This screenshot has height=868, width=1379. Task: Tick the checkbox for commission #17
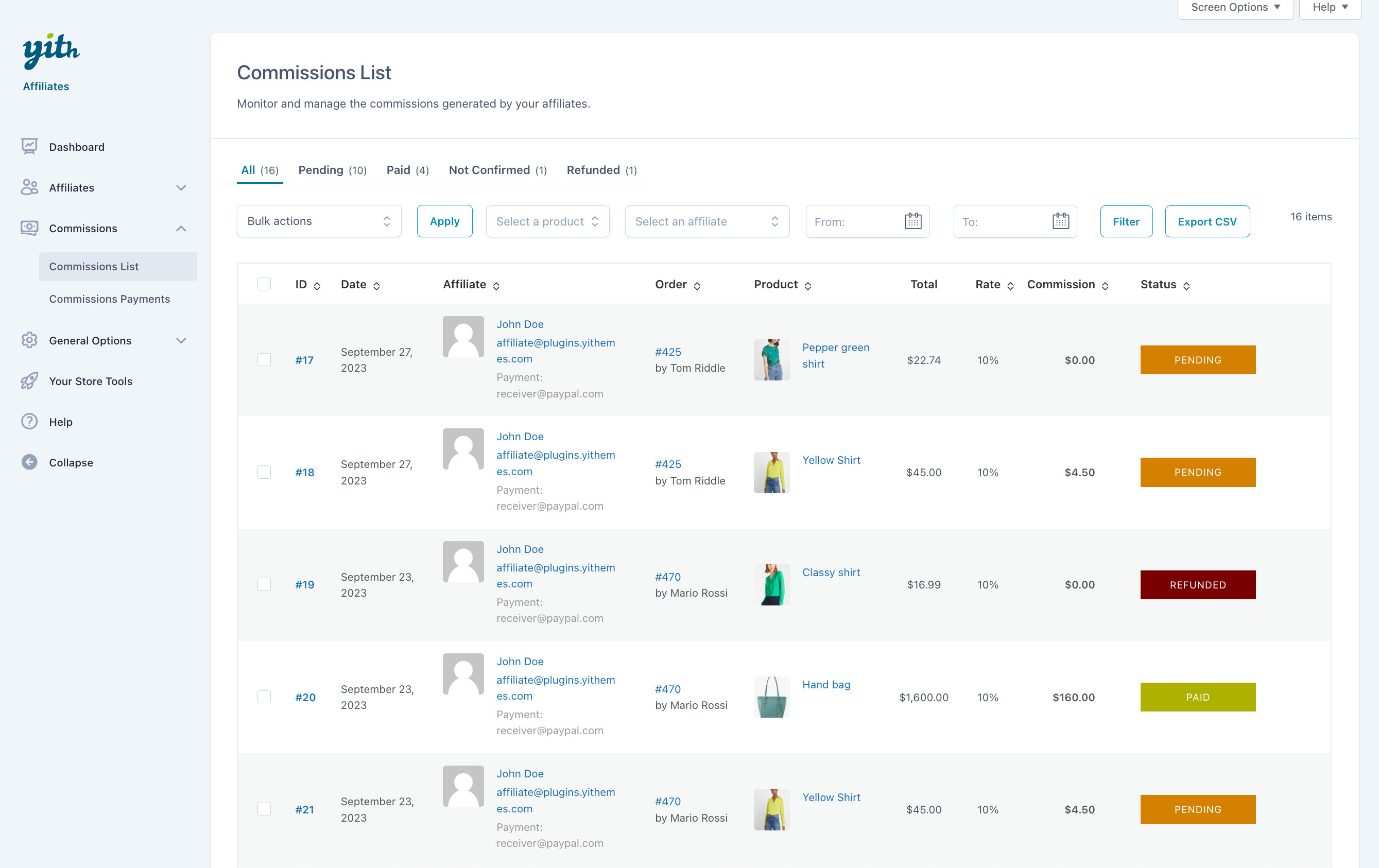click(x=264, y=359)
